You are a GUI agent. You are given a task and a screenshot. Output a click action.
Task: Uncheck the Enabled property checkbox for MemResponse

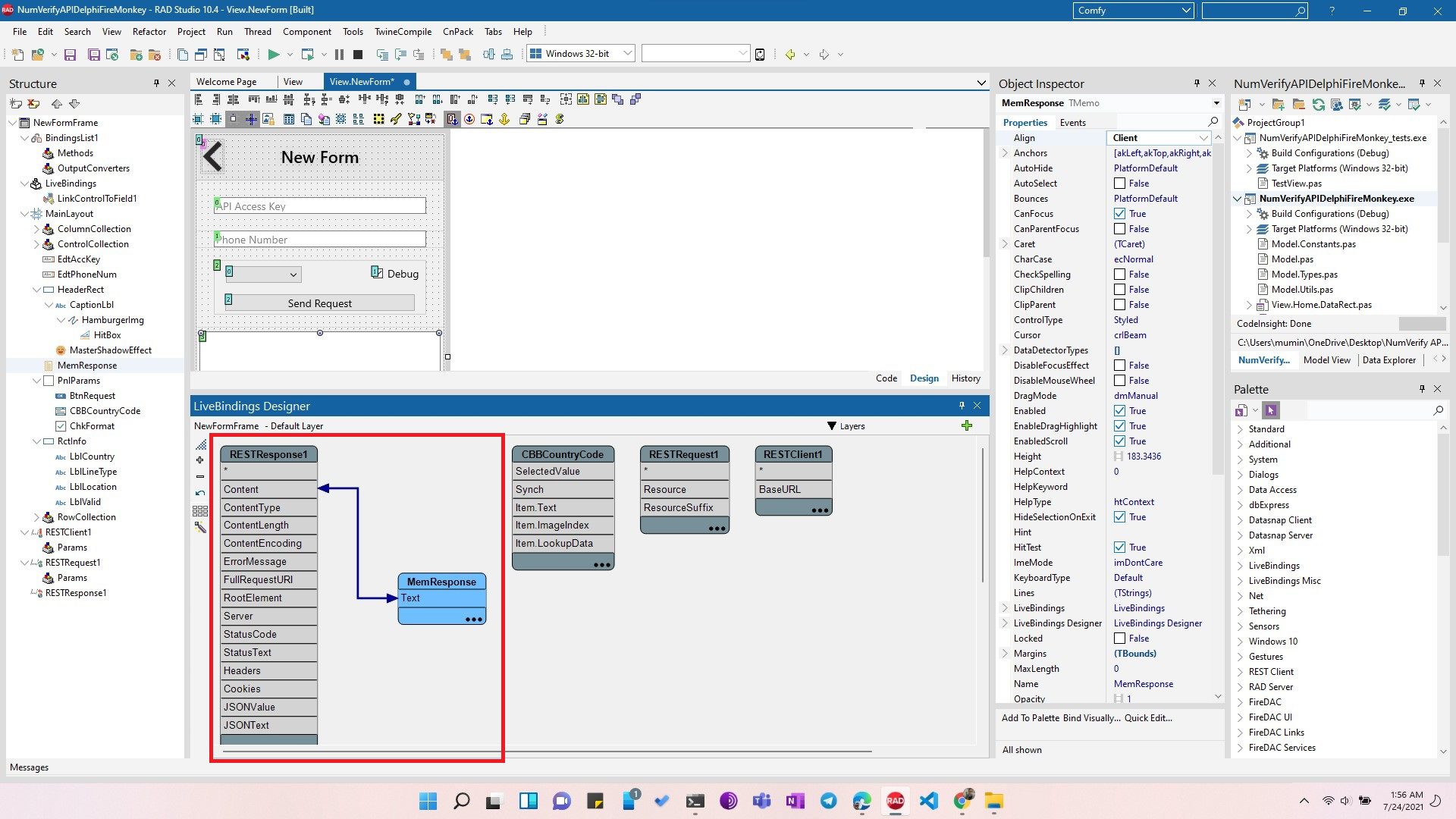coord(1120,410)
